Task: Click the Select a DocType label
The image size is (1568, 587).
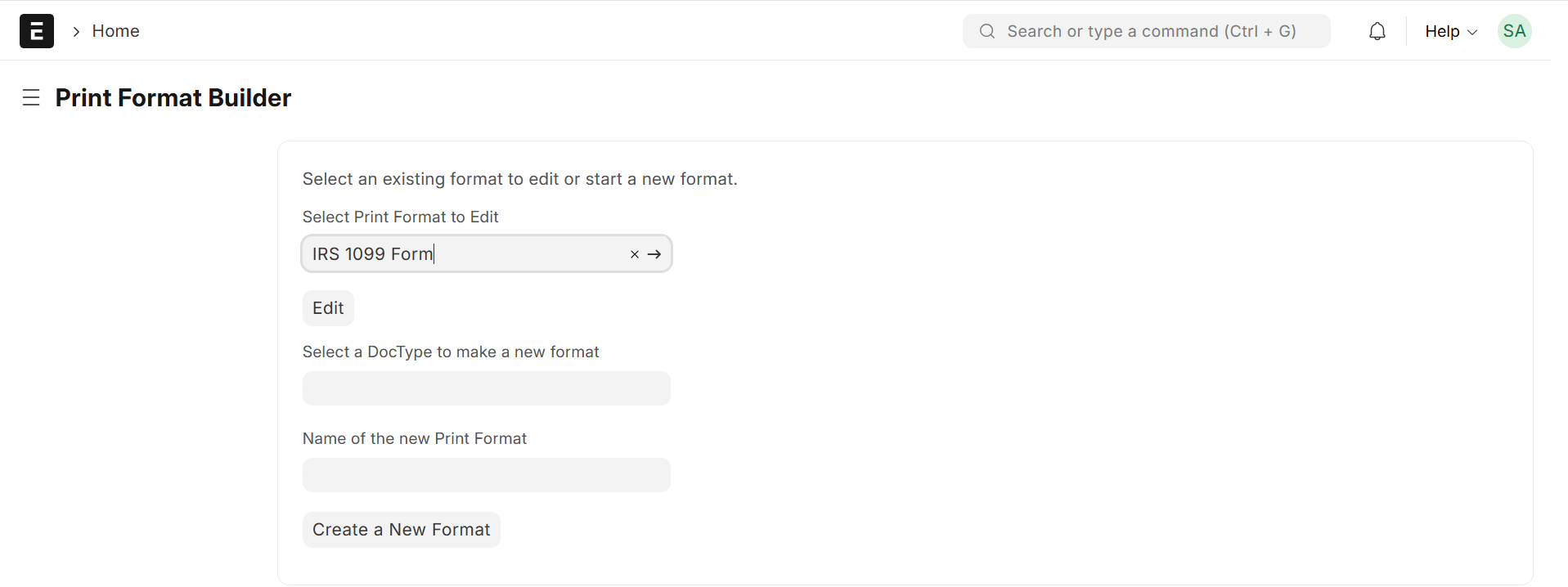Action: [x=451, y=352]
